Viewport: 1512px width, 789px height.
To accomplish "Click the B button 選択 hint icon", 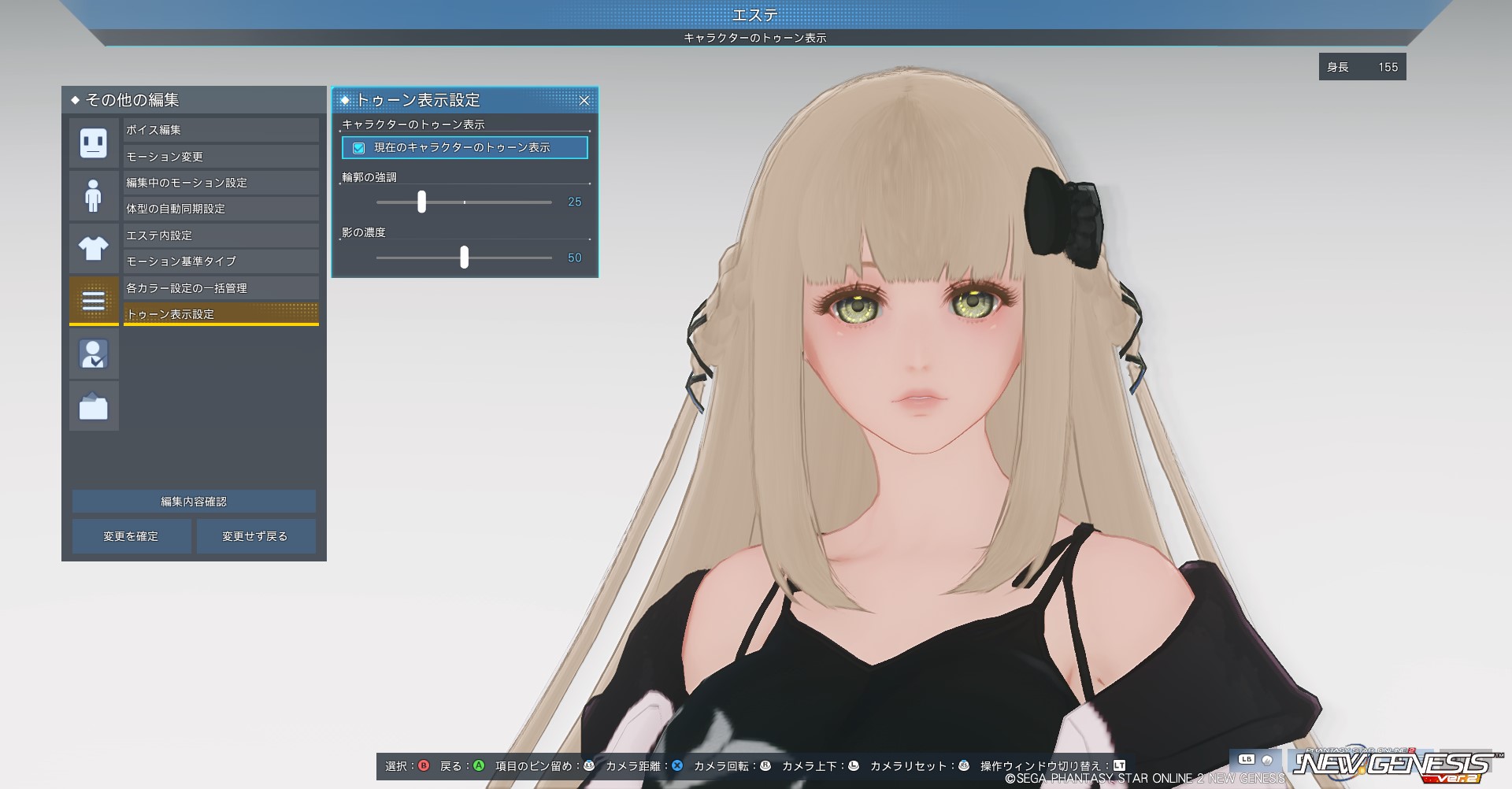I will pos(424,765).
